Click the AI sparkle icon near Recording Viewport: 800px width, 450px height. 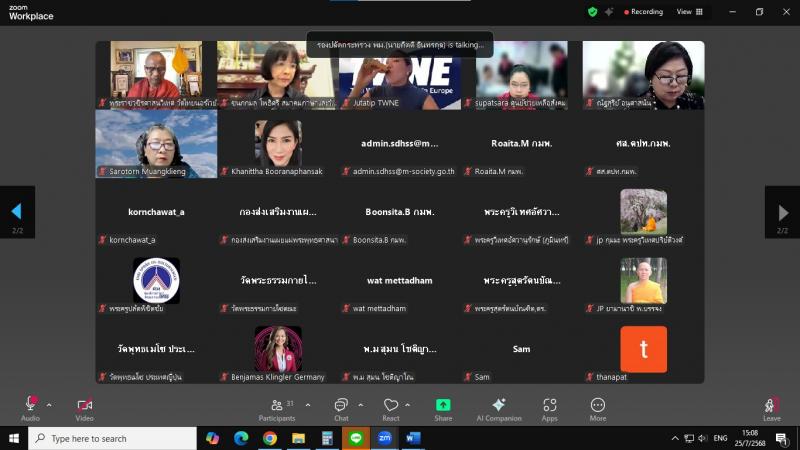pos(609,12)
